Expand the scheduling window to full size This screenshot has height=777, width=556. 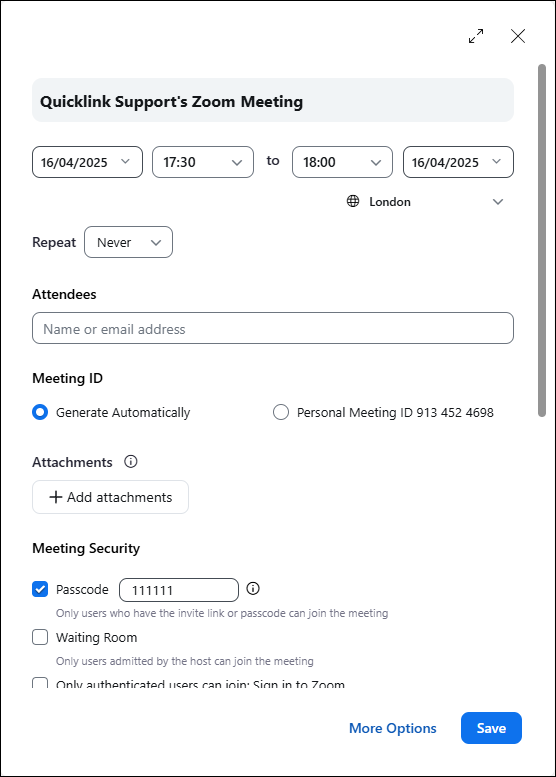476,36
